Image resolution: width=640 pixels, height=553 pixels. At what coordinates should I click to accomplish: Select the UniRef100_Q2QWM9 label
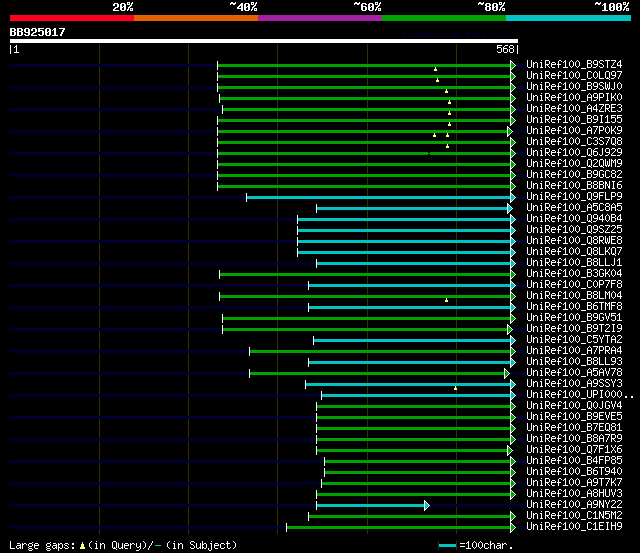tap(574, 164)
